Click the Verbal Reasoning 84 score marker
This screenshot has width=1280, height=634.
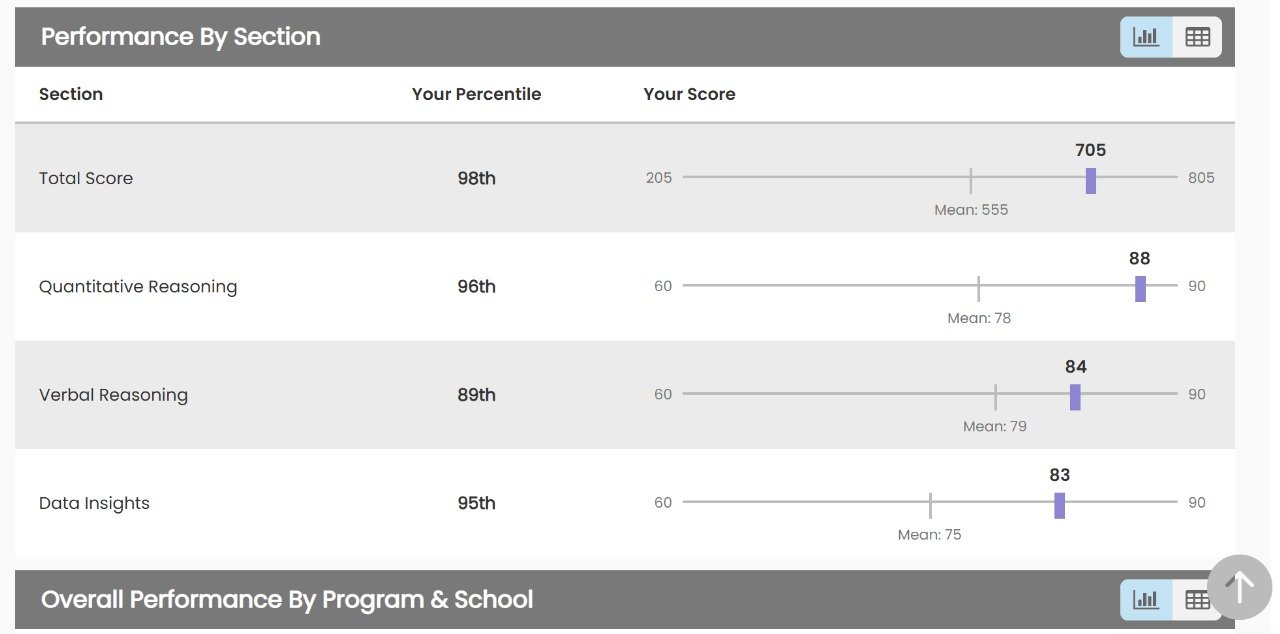point(1075,397)
